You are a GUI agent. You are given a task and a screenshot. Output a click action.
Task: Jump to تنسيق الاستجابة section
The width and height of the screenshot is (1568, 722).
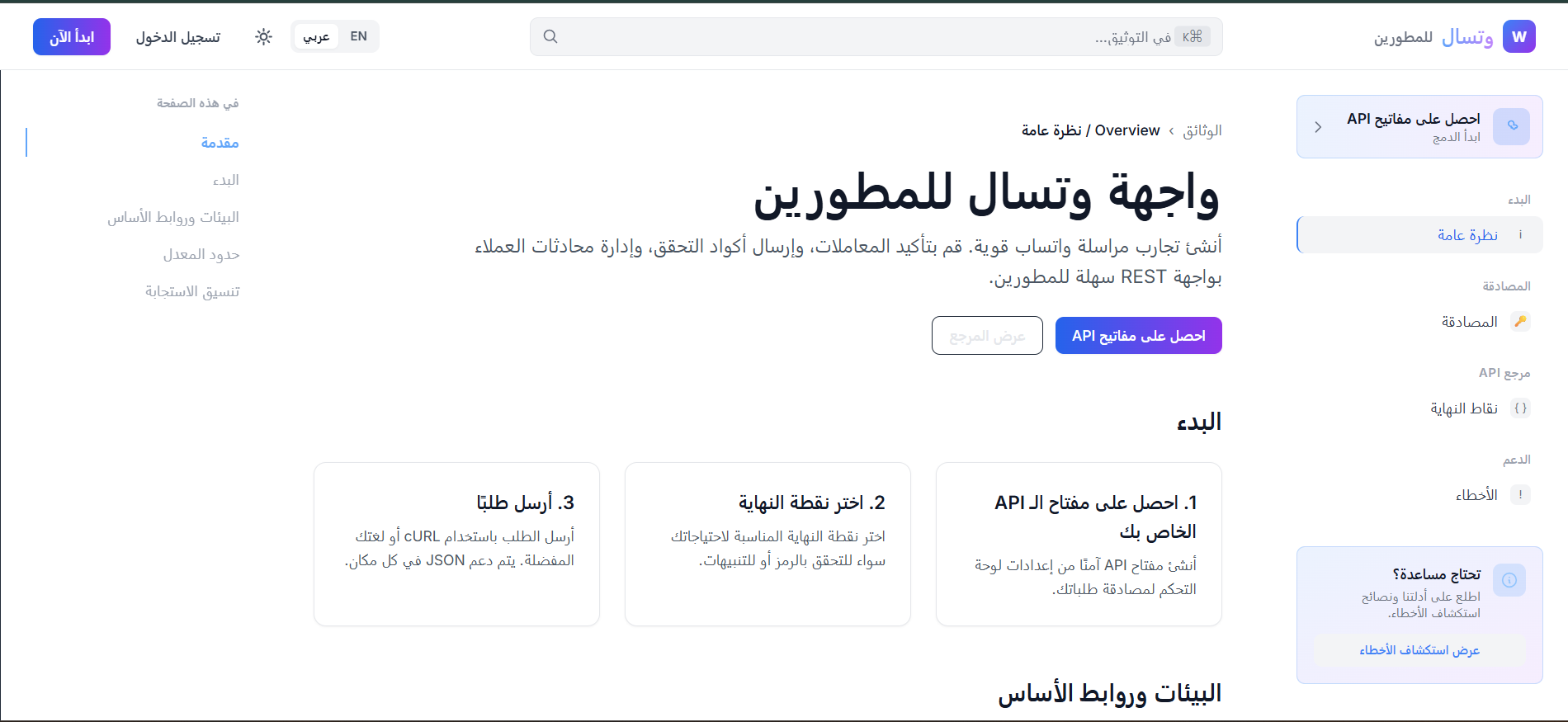192,291
